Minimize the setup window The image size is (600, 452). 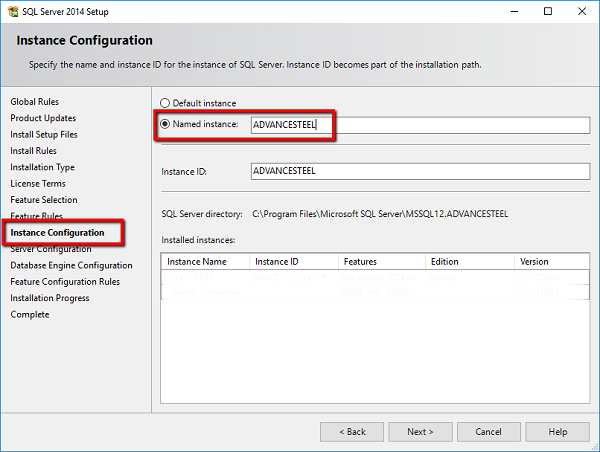click(x=514, y=11)
